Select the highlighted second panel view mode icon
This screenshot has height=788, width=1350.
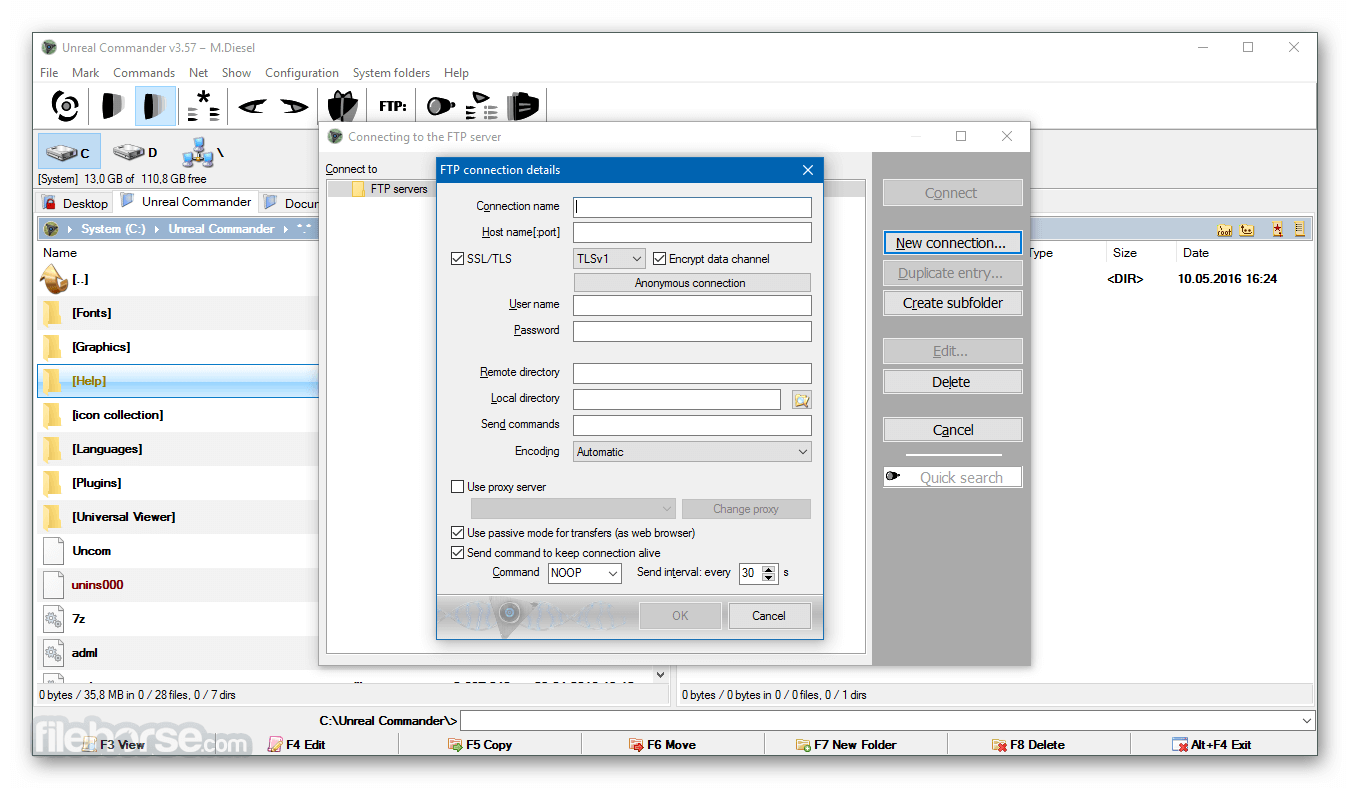(155, 105)
